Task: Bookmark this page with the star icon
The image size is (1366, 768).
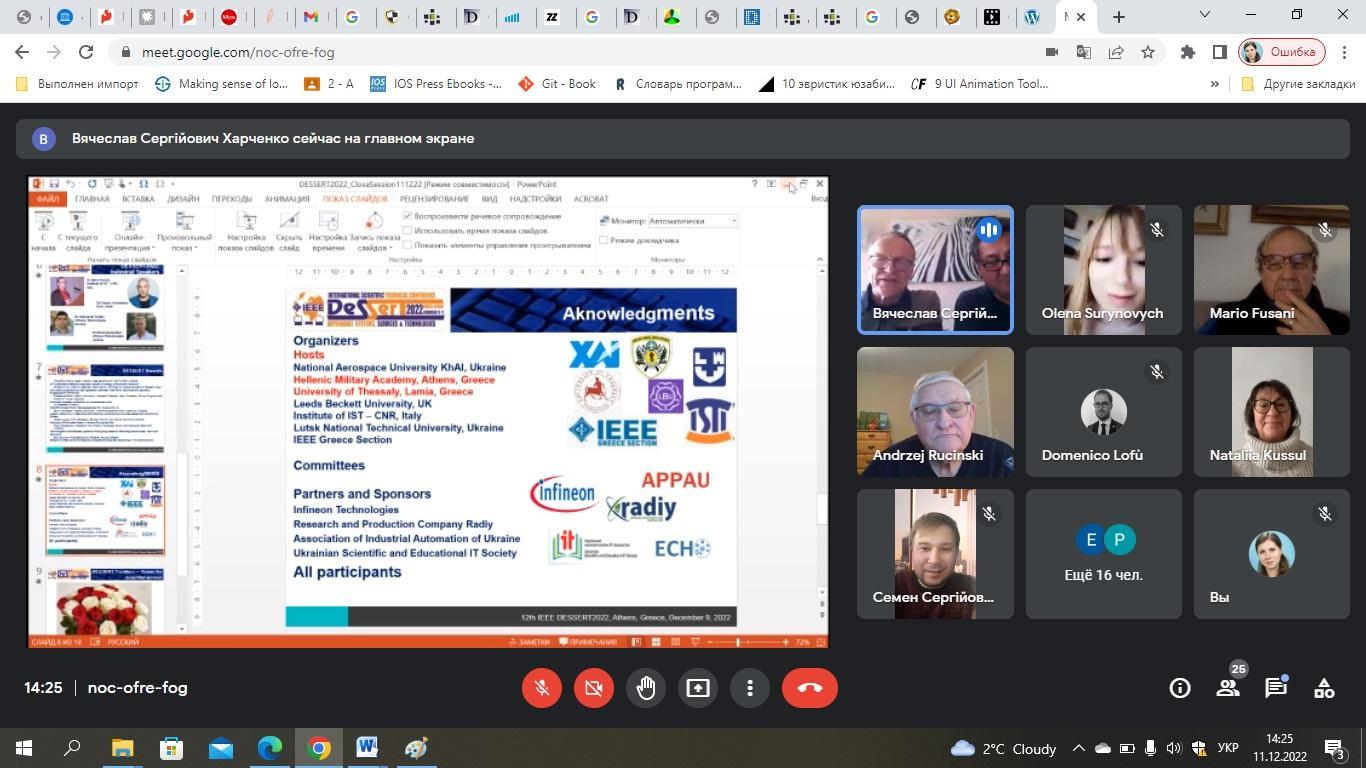Action: point(1148,52)
